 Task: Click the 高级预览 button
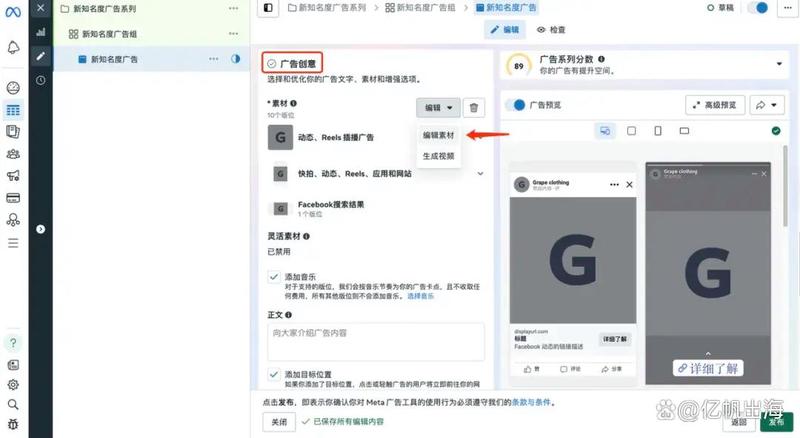(715, 105)
